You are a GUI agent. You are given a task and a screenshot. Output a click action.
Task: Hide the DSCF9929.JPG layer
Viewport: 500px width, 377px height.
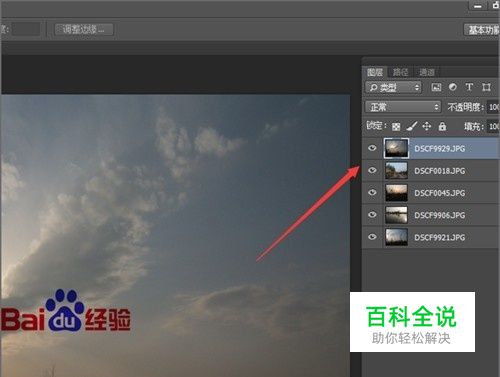[x=372, y=148]
